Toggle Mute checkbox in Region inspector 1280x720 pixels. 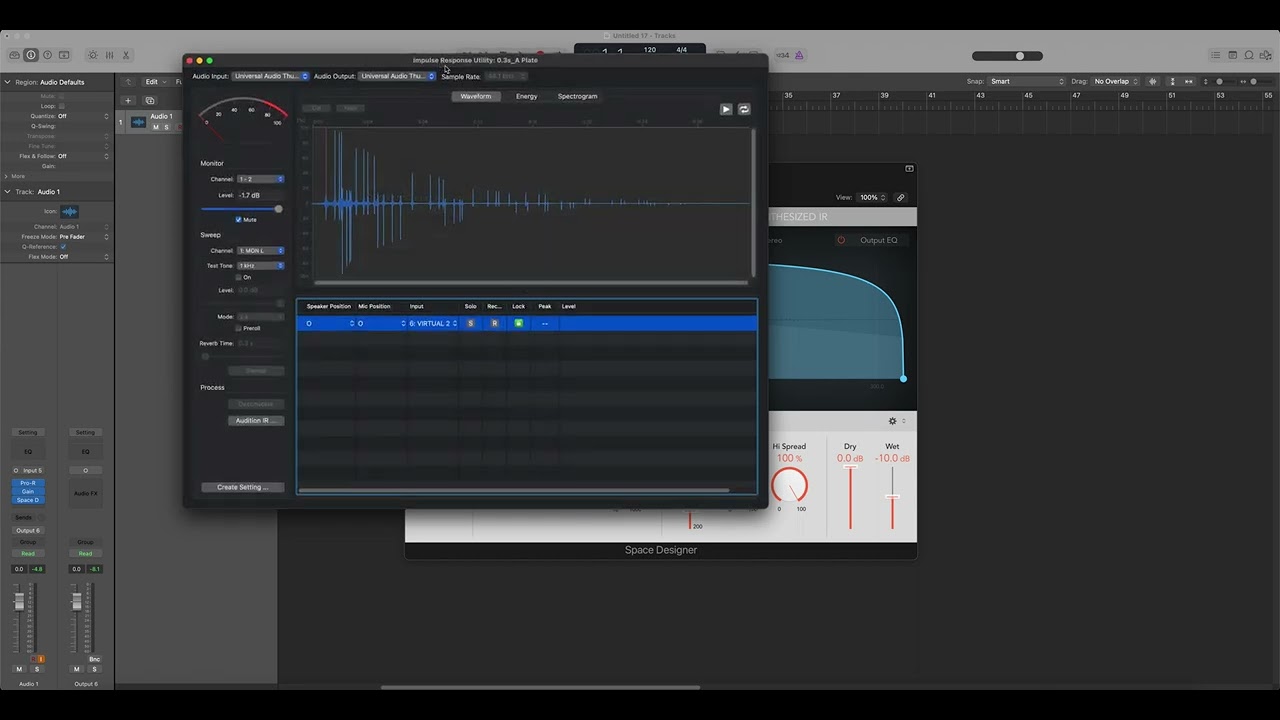point(61,96)
